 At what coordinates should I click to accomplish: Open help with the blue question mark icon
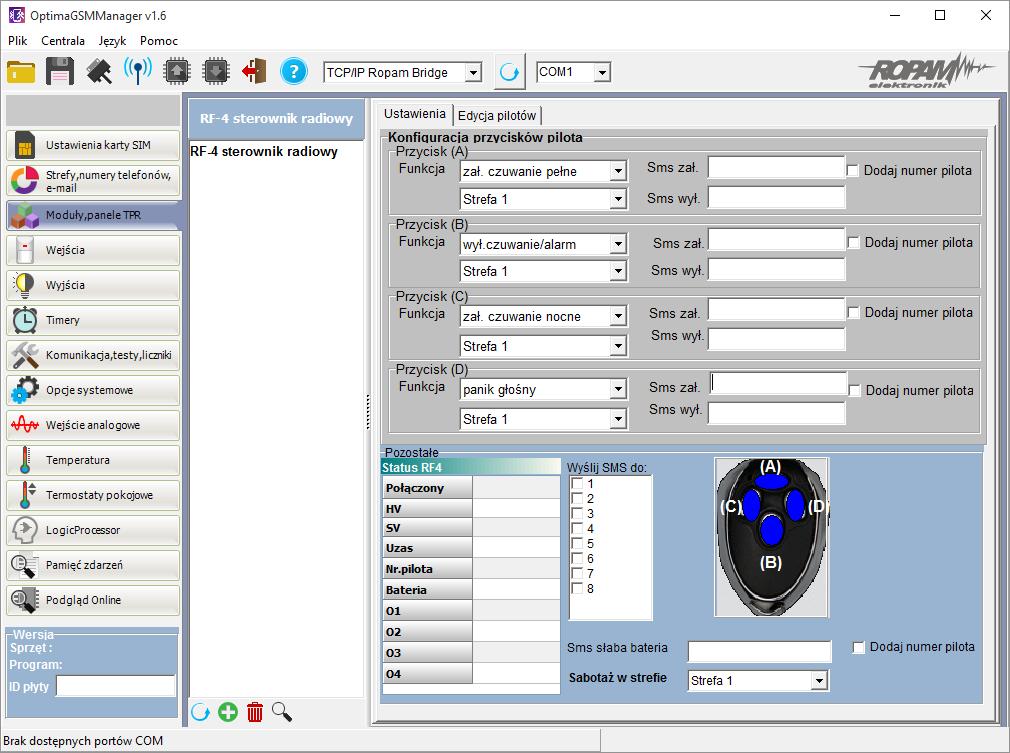(294, 71)
